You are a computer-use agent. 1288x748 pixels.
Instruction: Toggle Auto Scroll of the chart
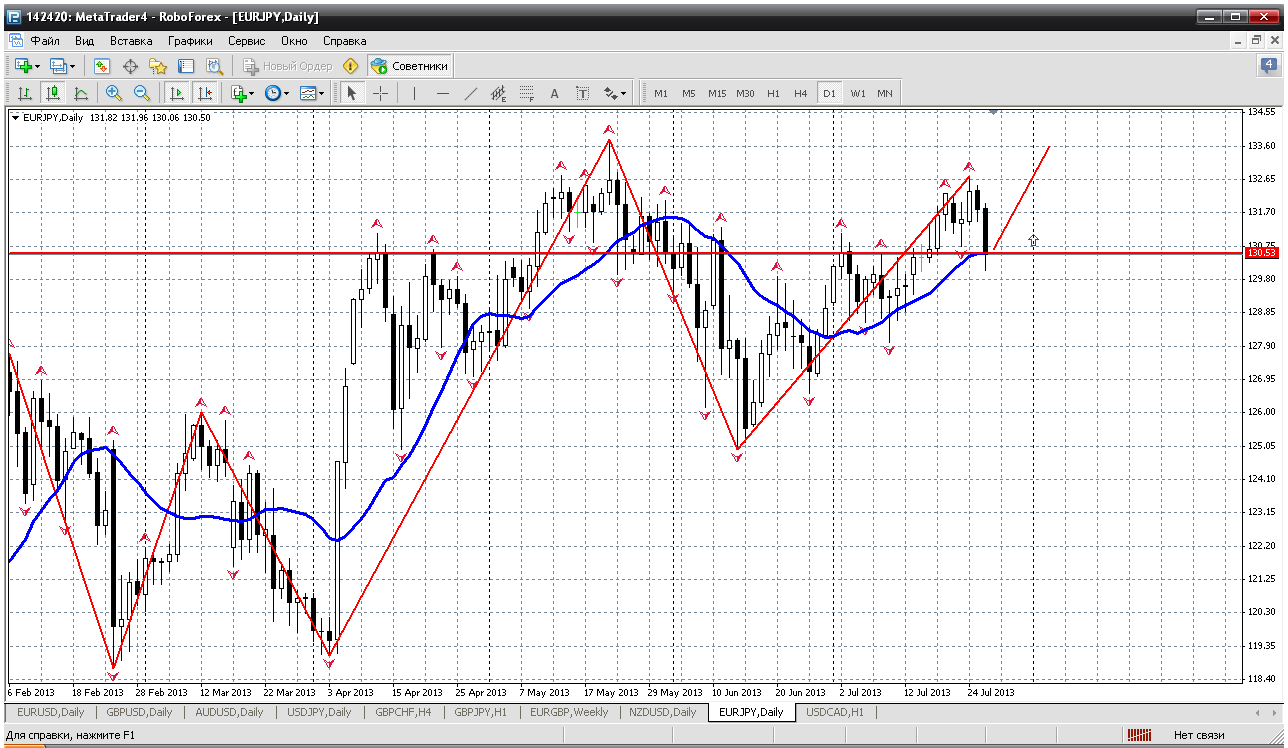[x=177, y=93]
